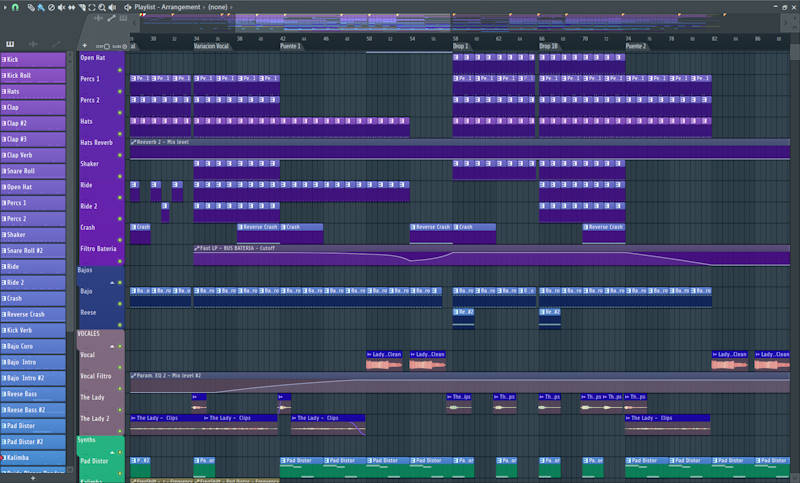Mute the Shaker track
The image size is (800, 483).
pos(120,176)
